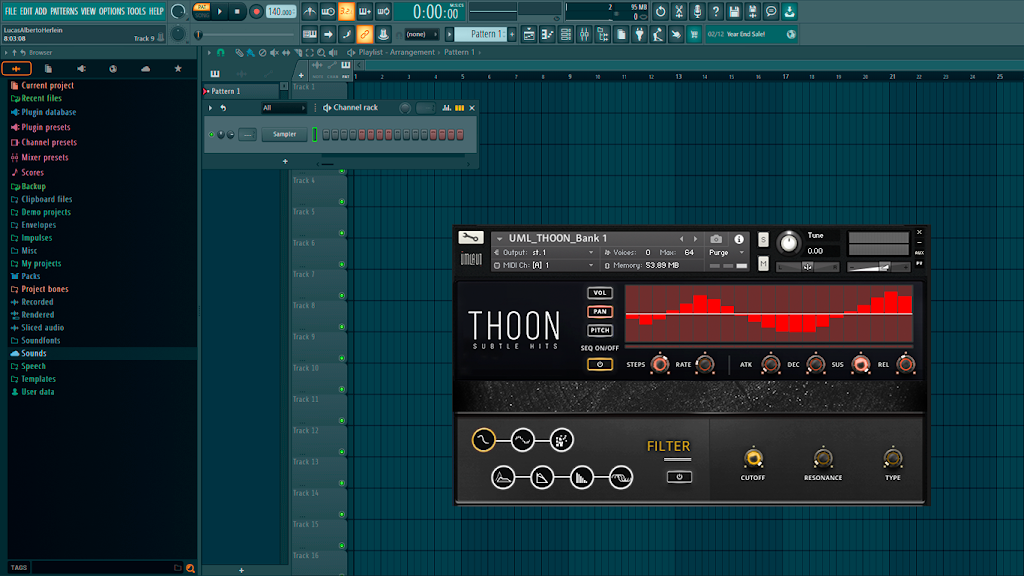1024x576 pixels.
Task: Toggle the FILTER power button
Action: [x=679, y=477]
